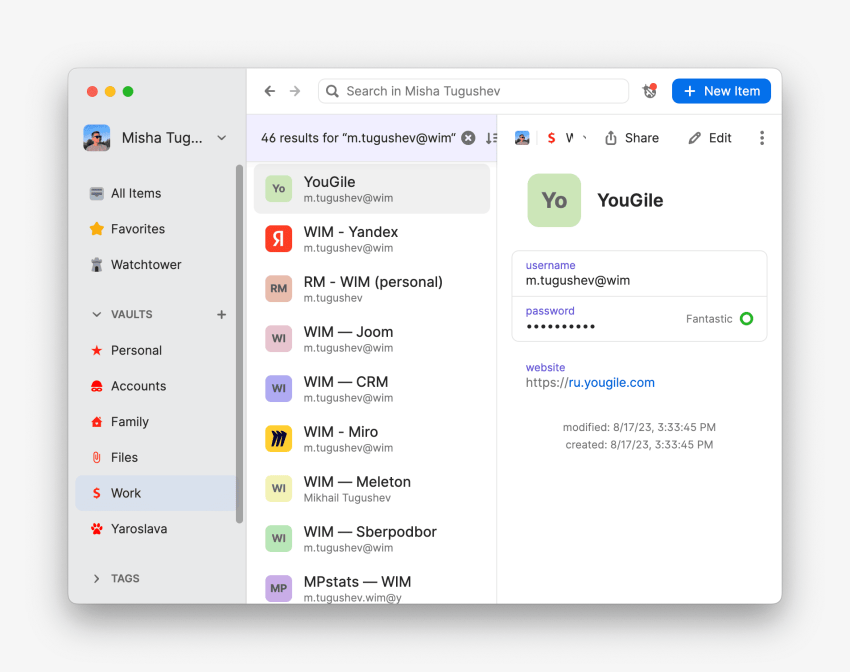Image resolution: width=850 pixels, height=672 pixels.
Task: Select the Family vault
Action: click(x=157, y=422)
